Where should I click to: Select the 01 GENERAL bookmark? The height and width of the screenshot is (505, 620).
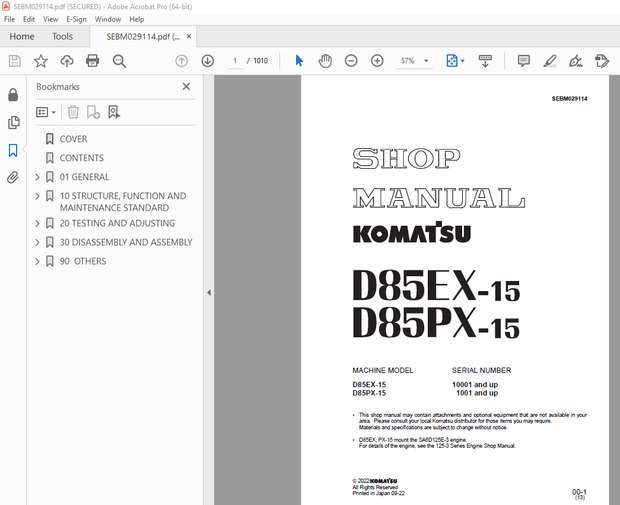pyautogui.click(x=84, y=177)
